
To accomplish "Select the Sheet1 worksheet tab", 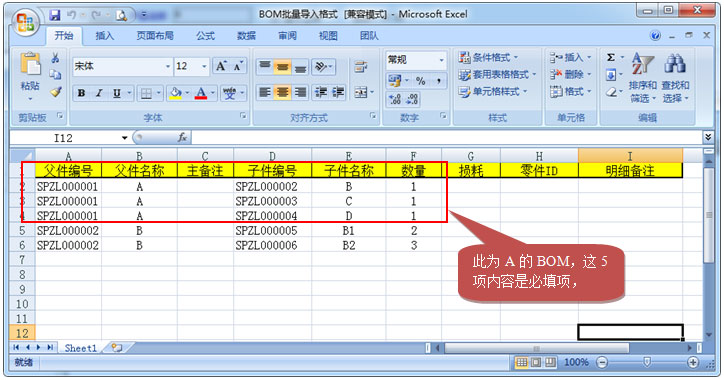I will pos(80,348).
